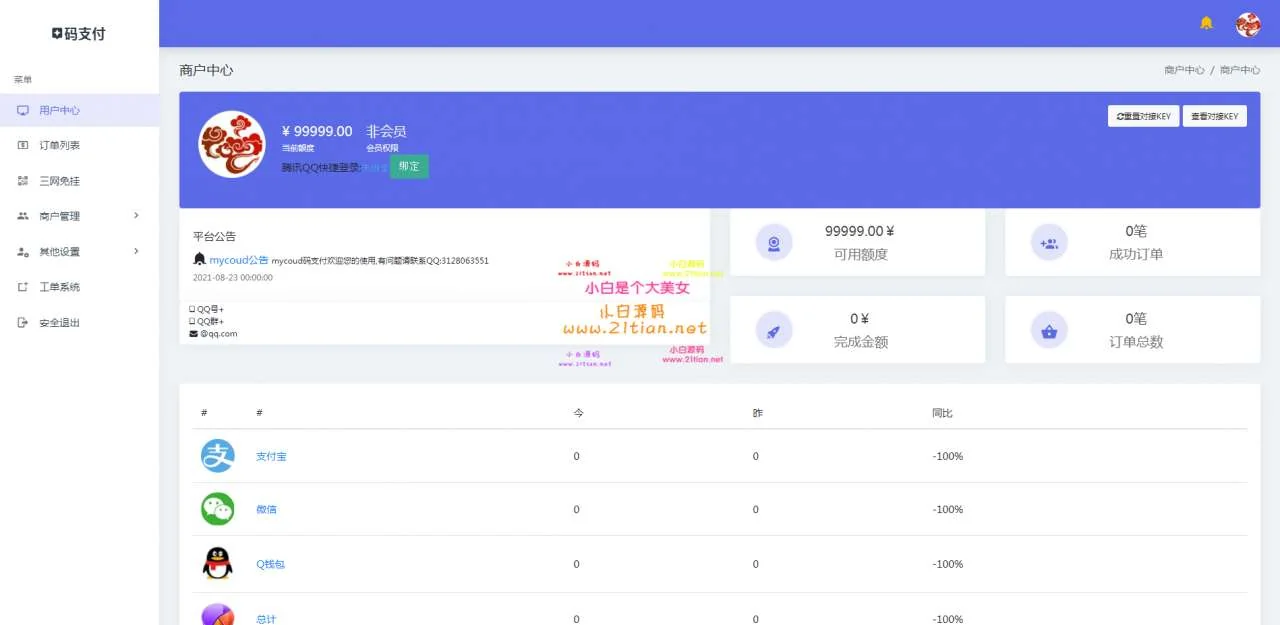Open 工单系统 from the sidebar

(59, 287)
